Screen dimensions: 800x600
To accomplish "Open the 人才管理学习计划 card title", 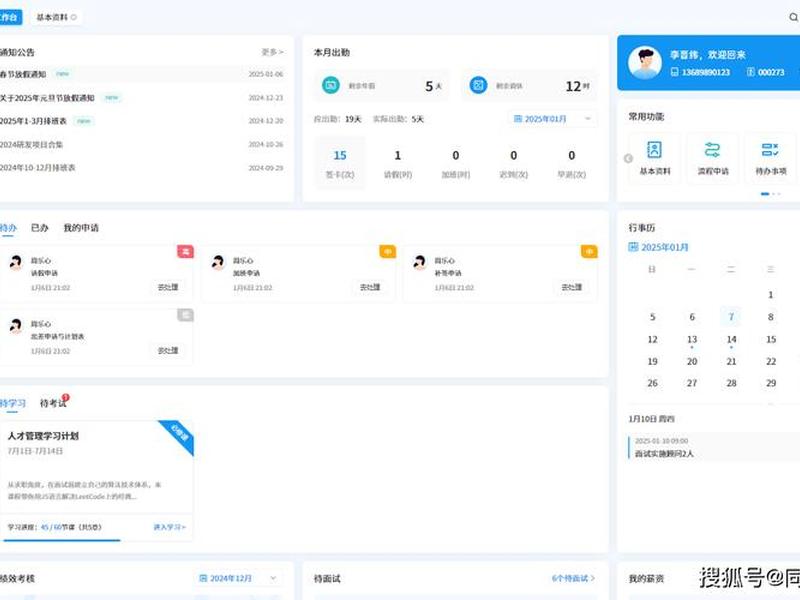I will pos(43,436).
